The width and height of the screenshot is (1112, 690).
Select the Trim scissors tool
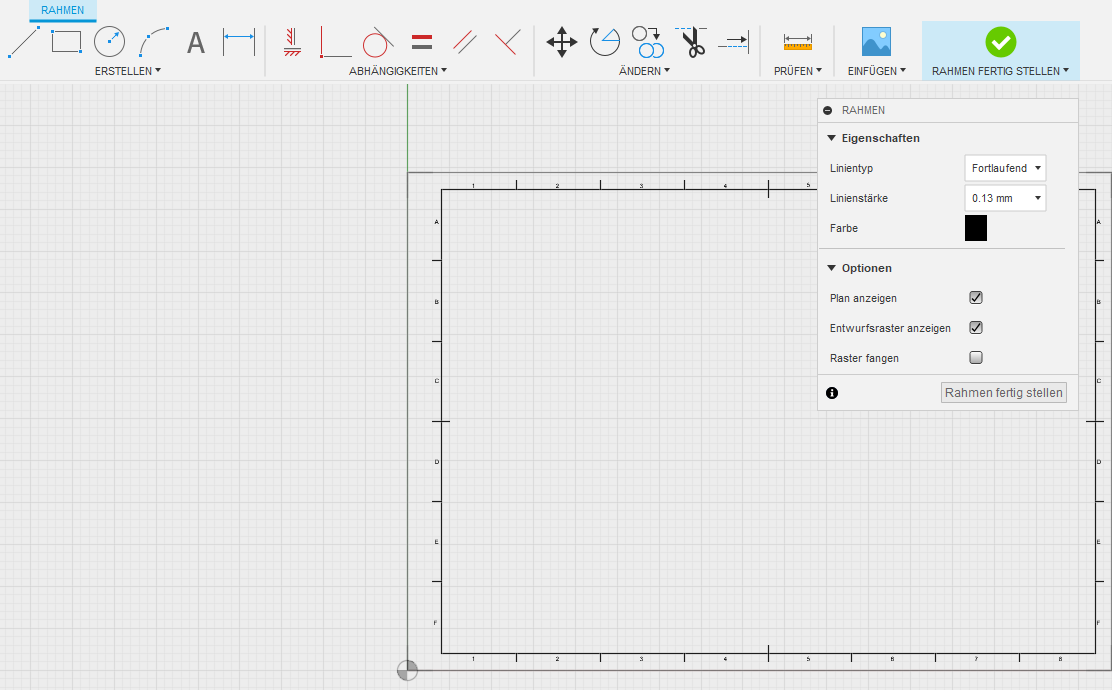[691, 42]
